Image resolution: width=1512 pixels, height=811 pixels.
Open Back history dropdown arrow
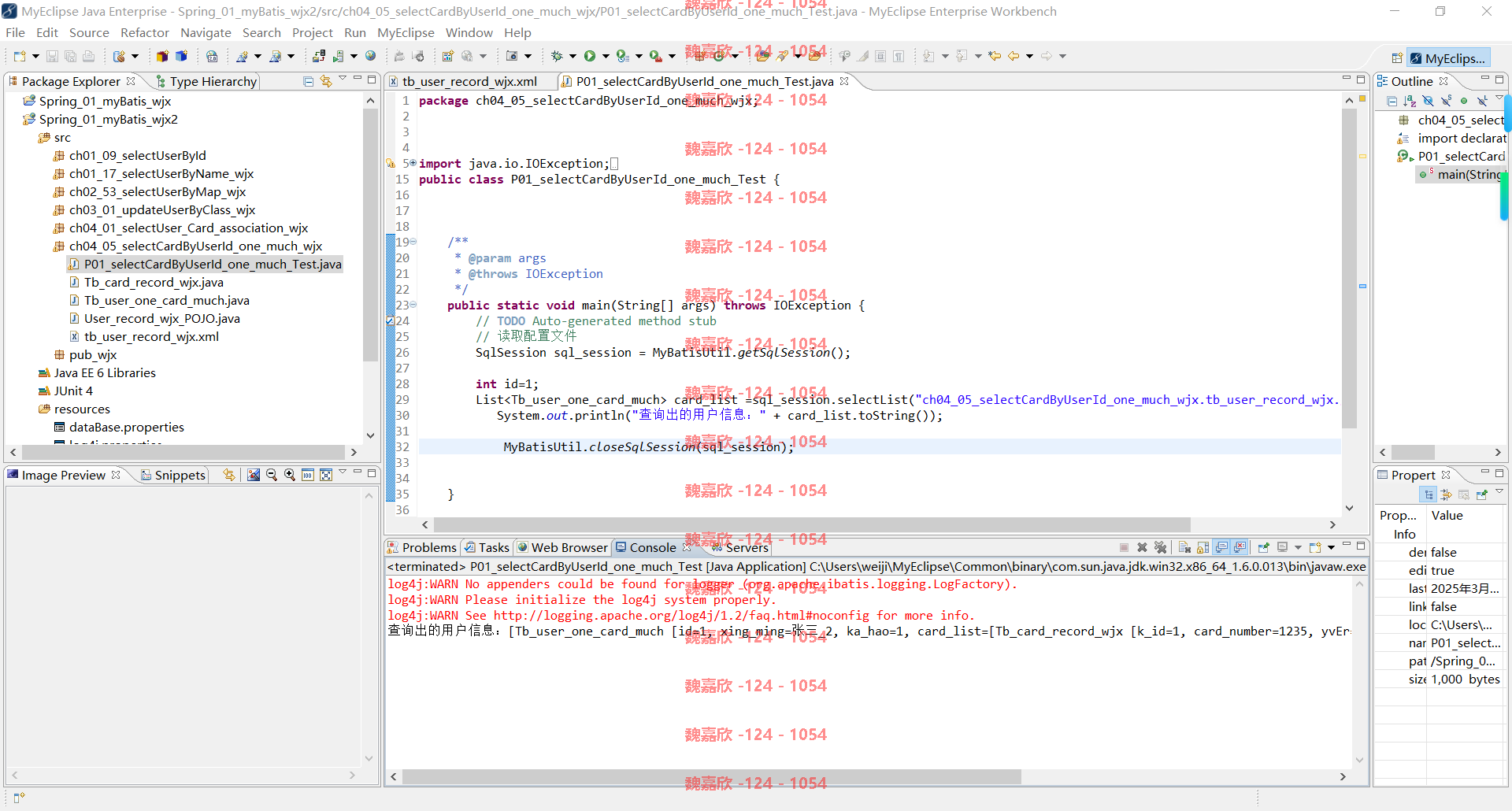click(x=1029, y=56)
